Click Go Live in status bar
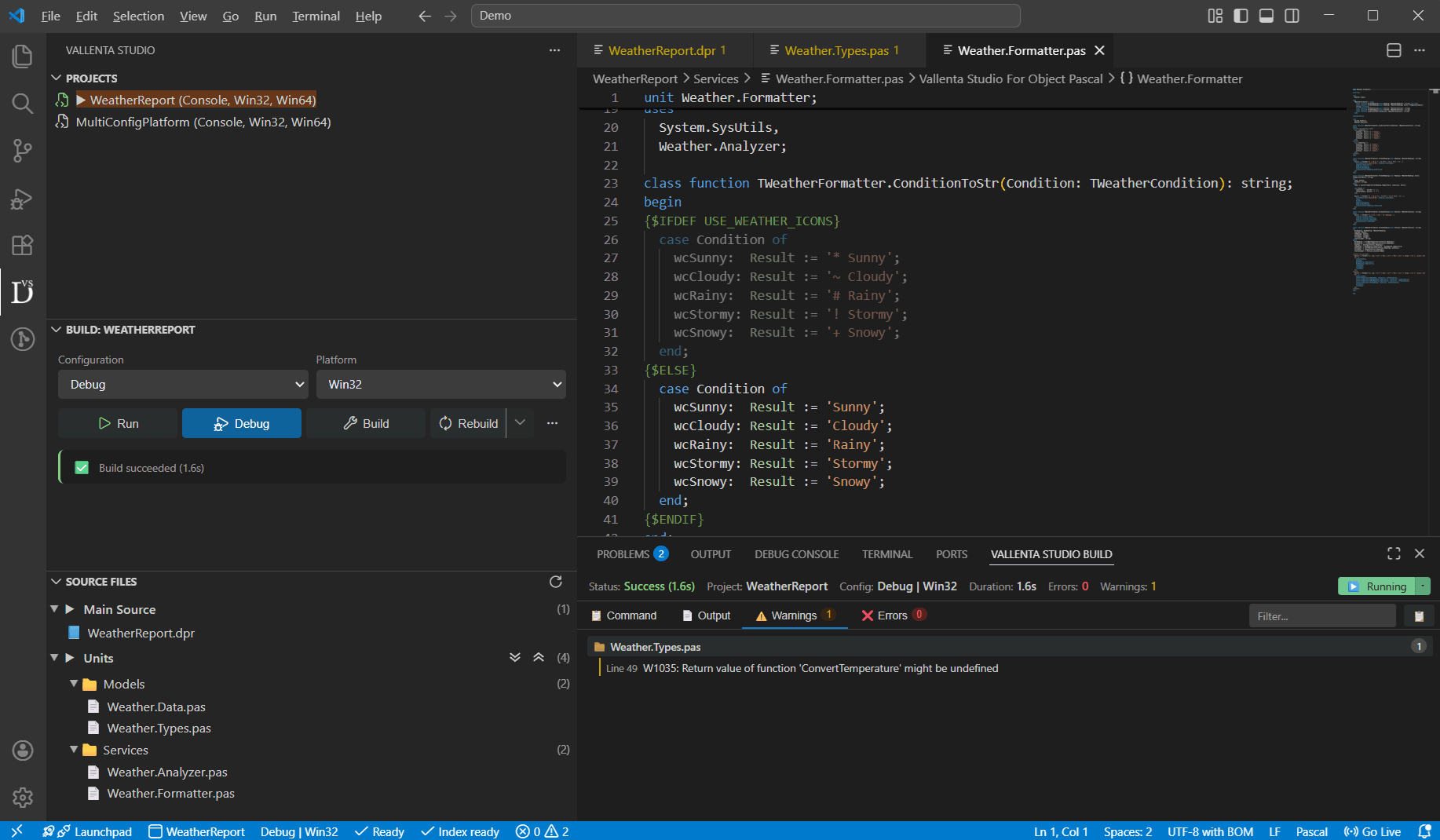The height and width of the screenshot is (840, 1440). point(1372,831)
